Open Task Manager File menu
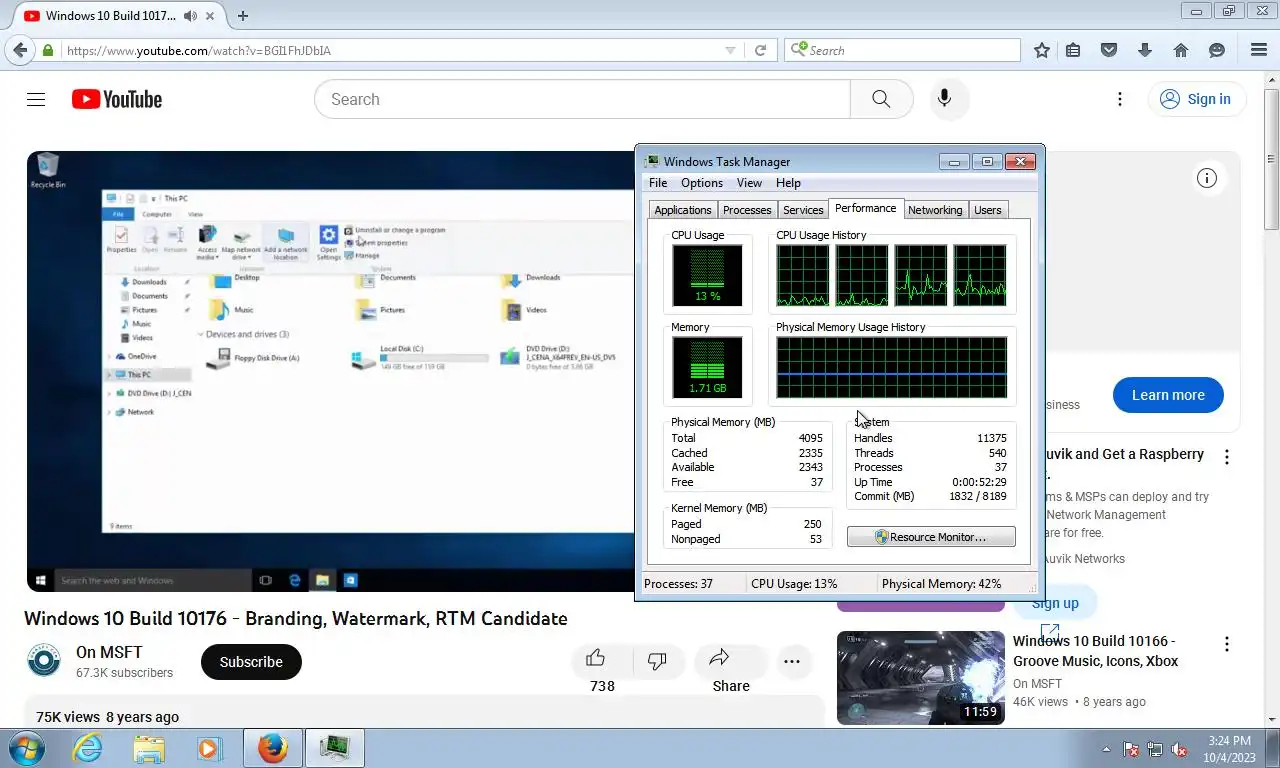The image size is (1280, 768). pos(658,183)
